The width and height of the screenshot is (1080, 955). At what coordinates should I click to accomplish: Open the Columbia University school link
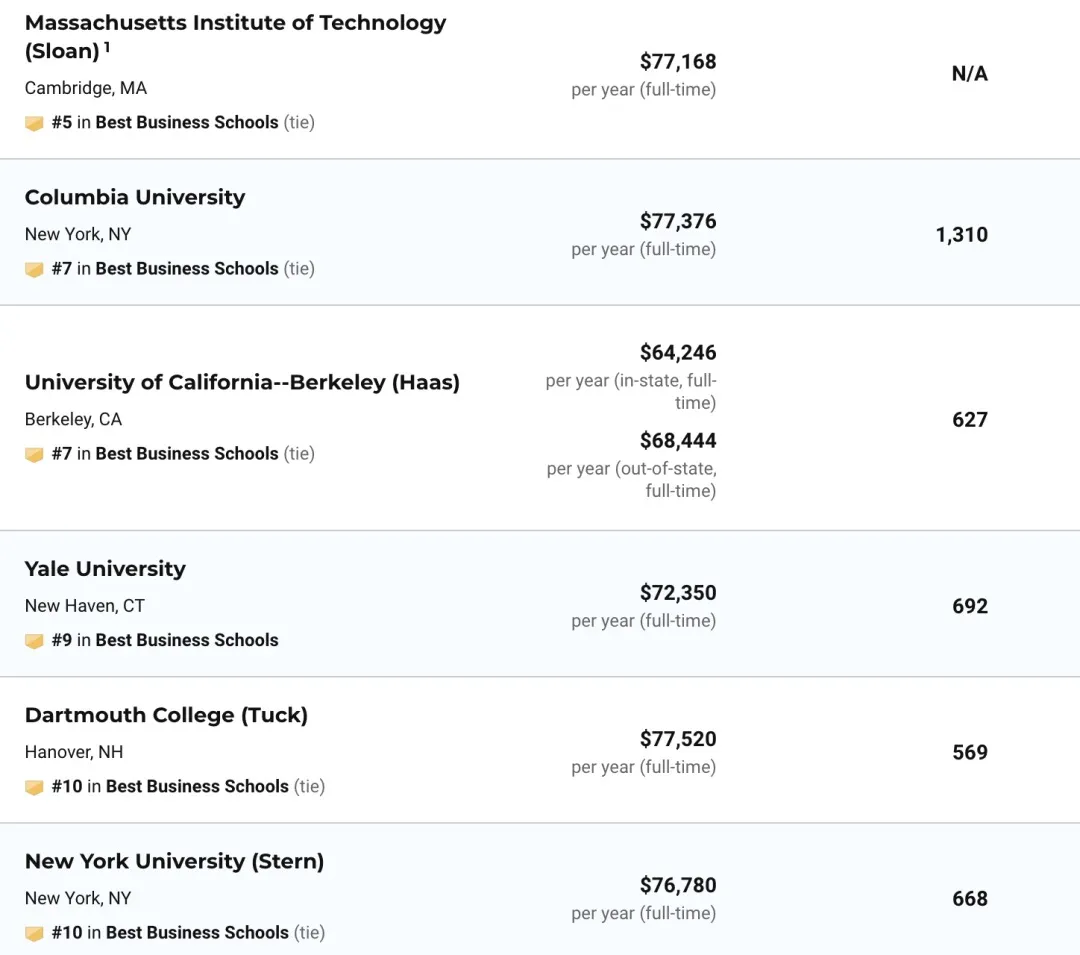tap(135, 197)
